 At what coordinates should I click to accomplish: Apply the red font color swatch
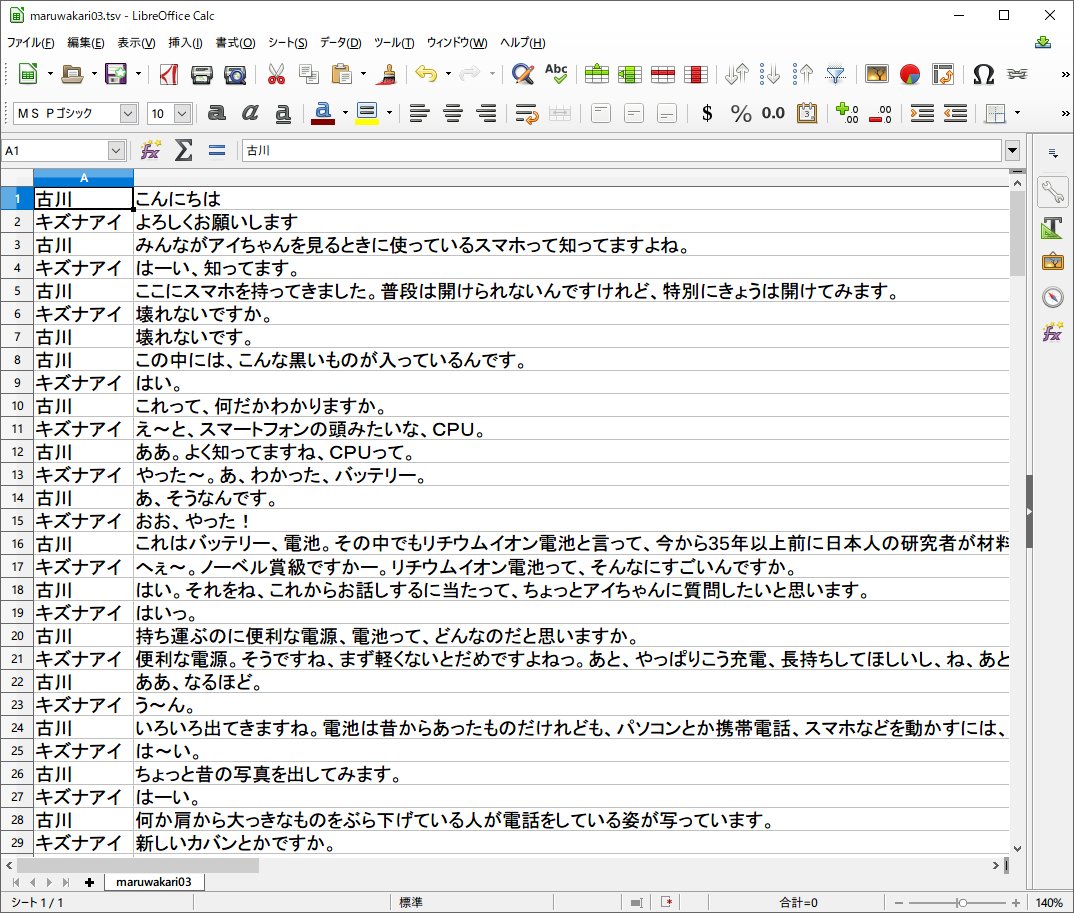323,113
